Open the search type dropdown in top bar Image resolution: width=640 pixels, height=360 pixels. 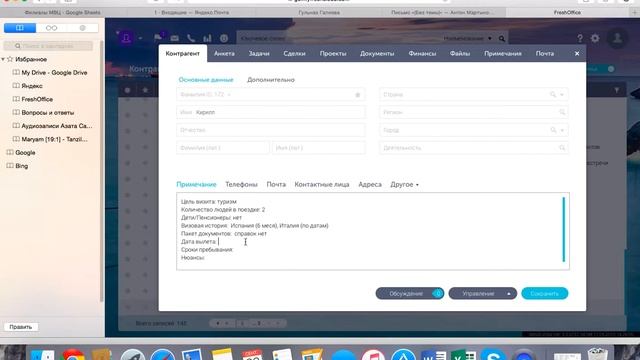click(x=468, y=38)
